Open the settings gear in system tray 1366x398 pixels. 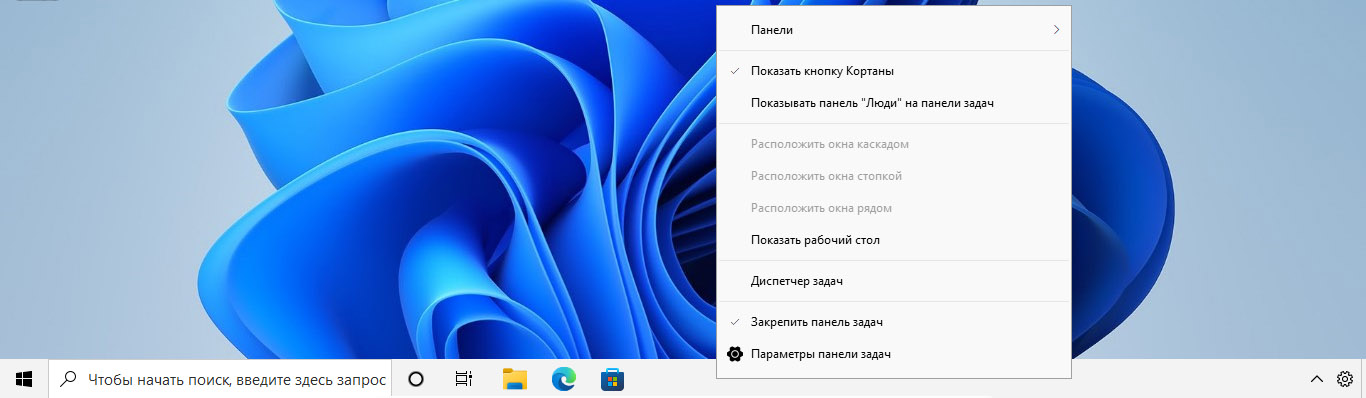point(1345,379)
